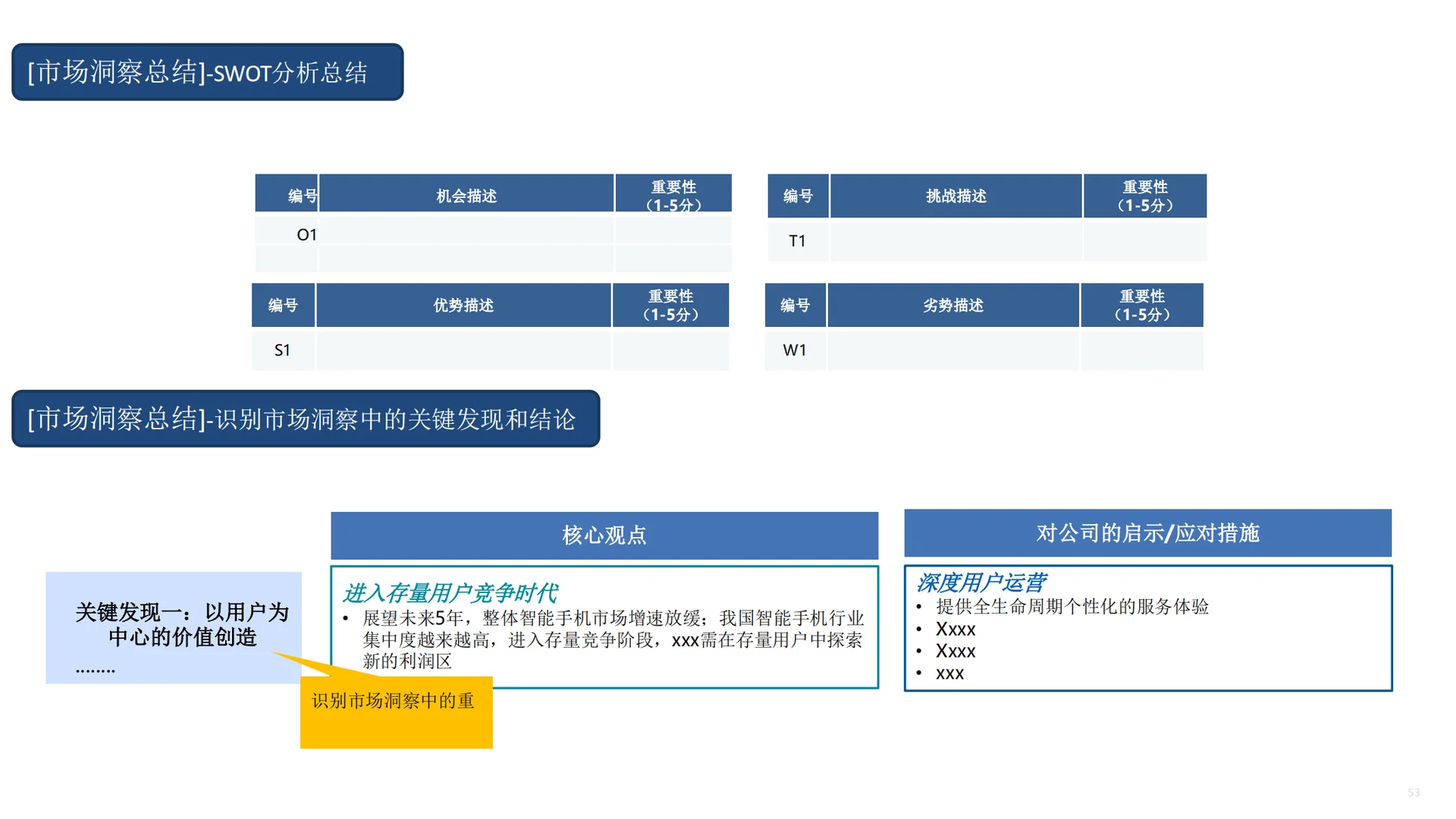
Task: Click 重要性 header in the 优势描述 table
Action: [x=670, y=305]
